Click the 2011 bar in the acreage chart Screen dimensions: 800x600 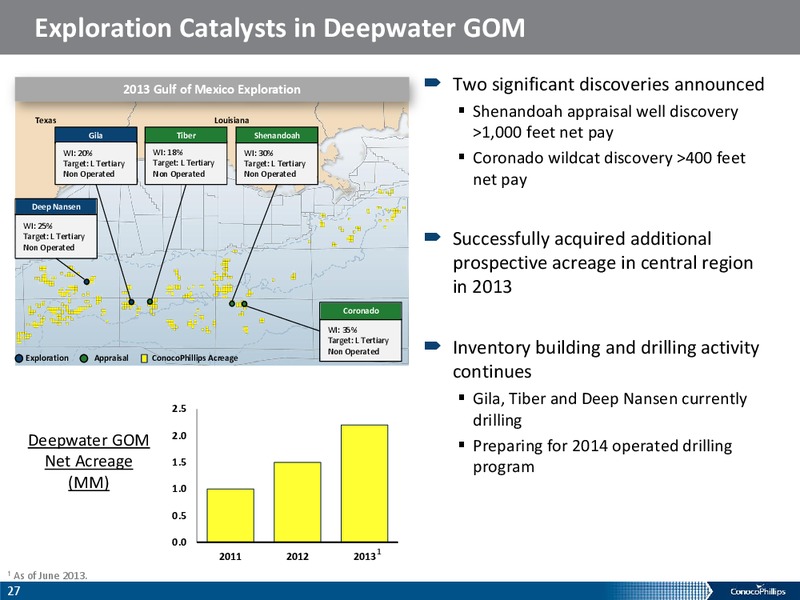click(230, 515)
